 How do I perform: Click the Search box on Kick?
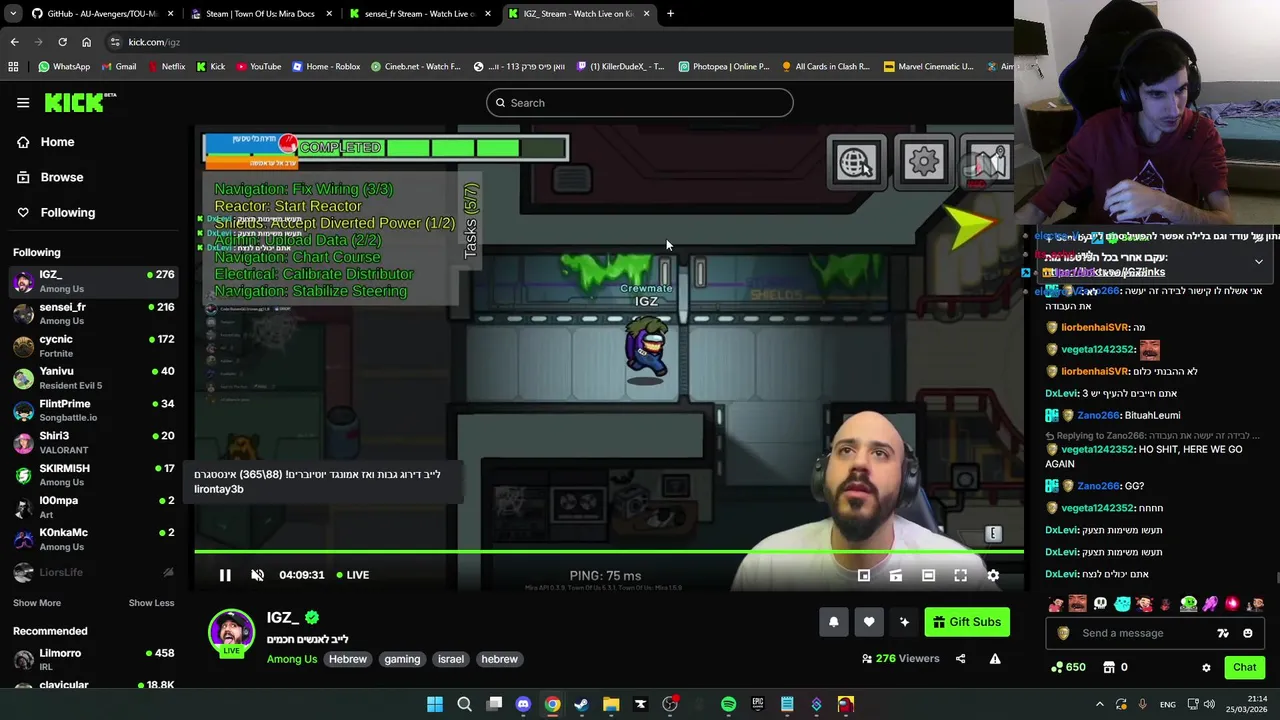tap(640, 103)
